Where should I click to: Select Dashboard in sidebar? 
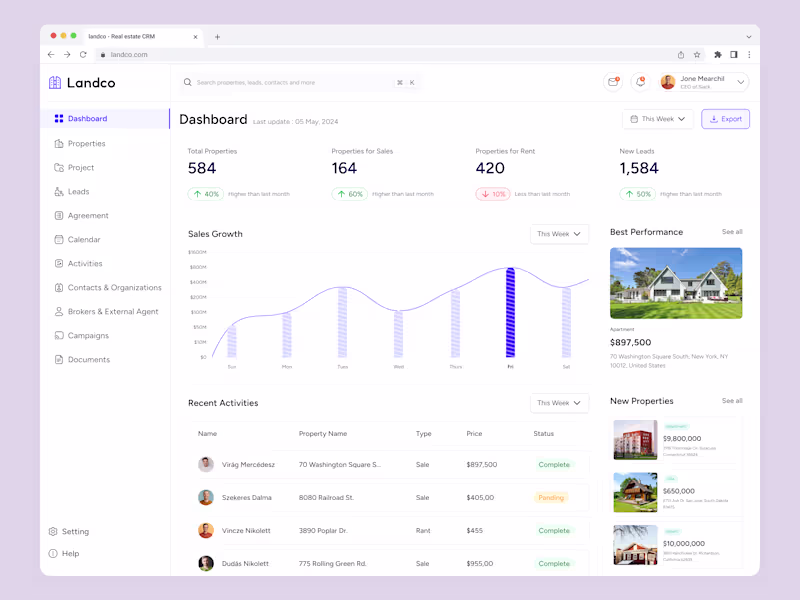tap(105, 118)
